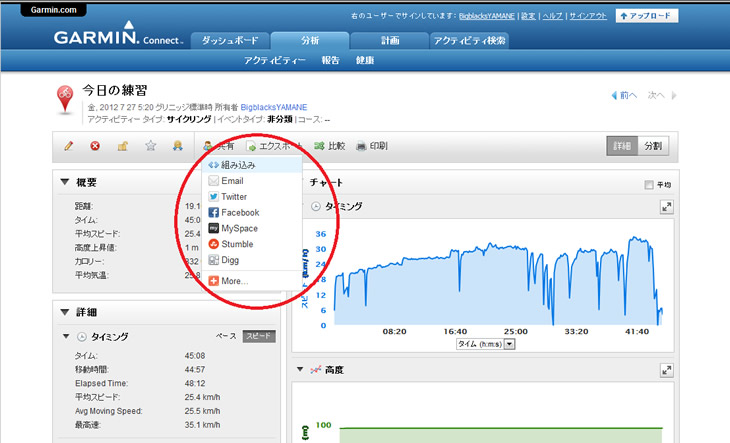Collapse the 概要 summary section
The height and width of the screenshot is (443, 730).
pyautogui.click(x=65, y=182)
